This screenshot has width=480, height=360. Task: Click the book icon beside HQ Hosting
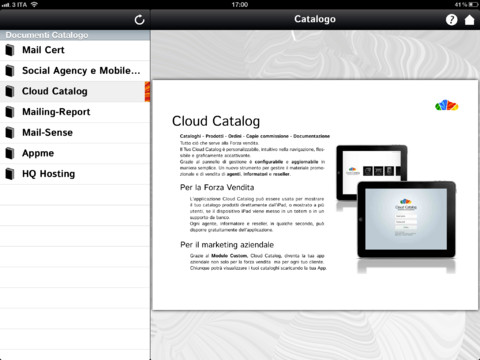[x=10, y=174]
